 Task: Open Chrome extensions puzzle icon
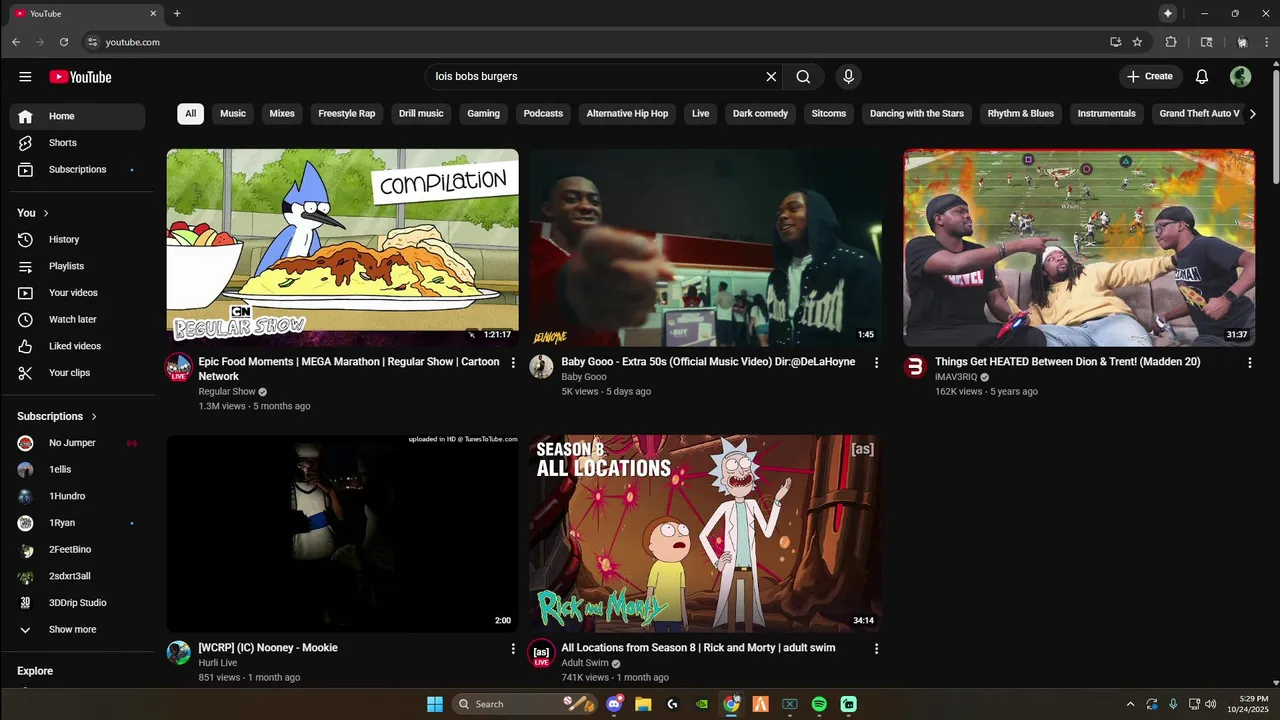(x=1171, y=42)
